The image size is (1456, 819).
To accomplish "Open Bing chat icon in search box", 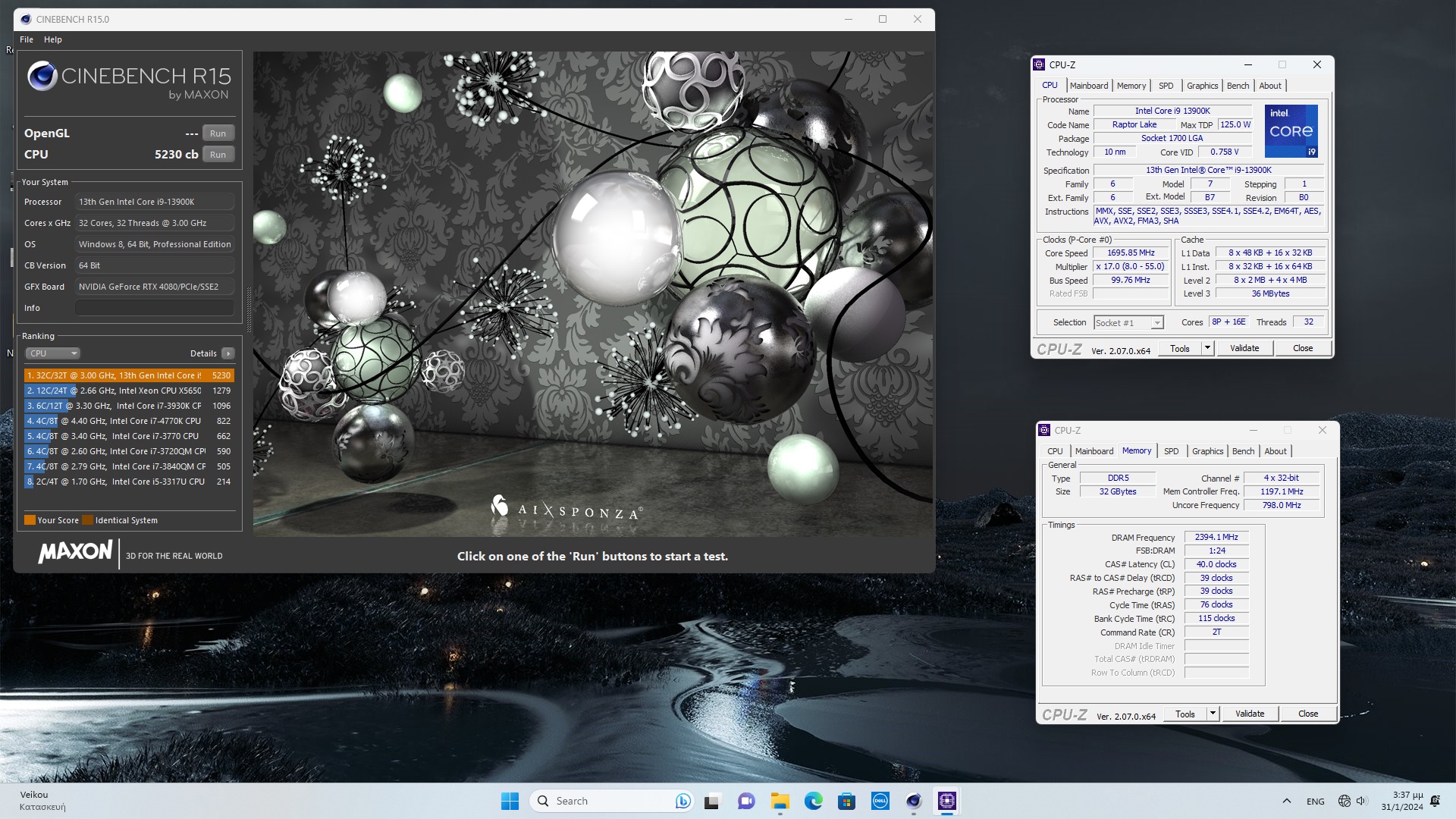I will point(682,802).
